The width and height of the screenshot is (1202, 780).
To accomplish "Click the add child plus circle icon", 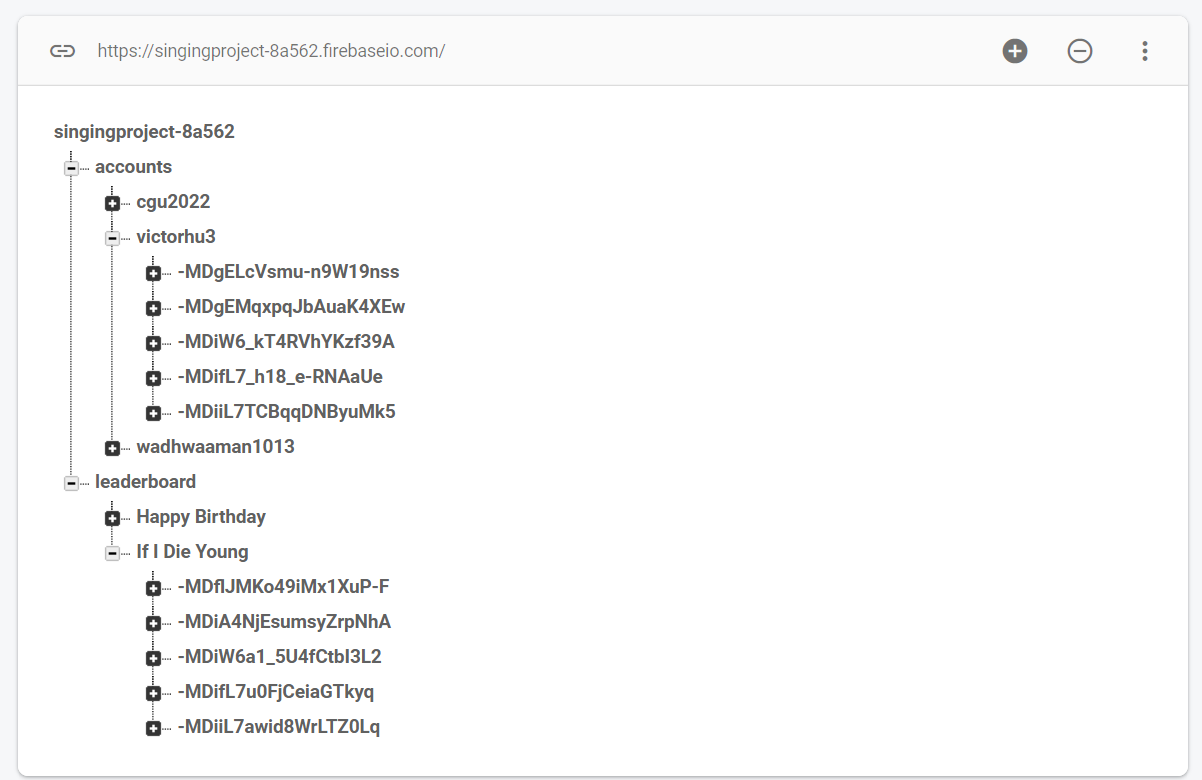I will [1015, 51].
